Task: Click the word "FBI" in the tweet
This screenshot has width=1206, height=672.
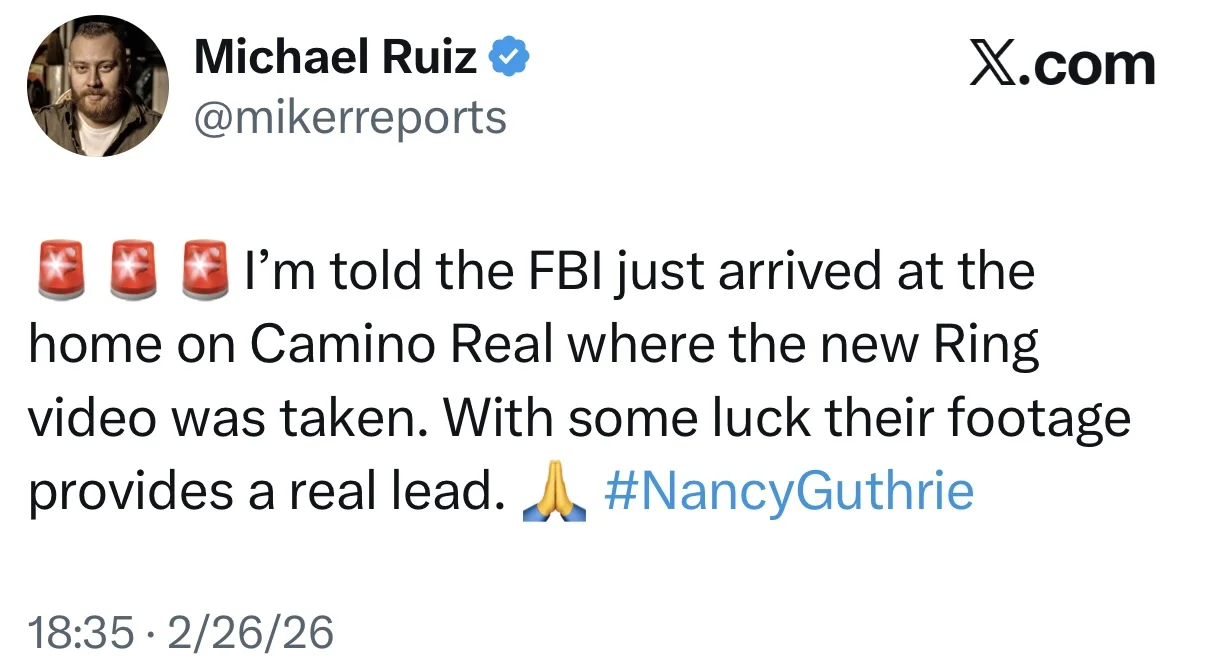Action: pyautogui.click(x=555, y=273)
